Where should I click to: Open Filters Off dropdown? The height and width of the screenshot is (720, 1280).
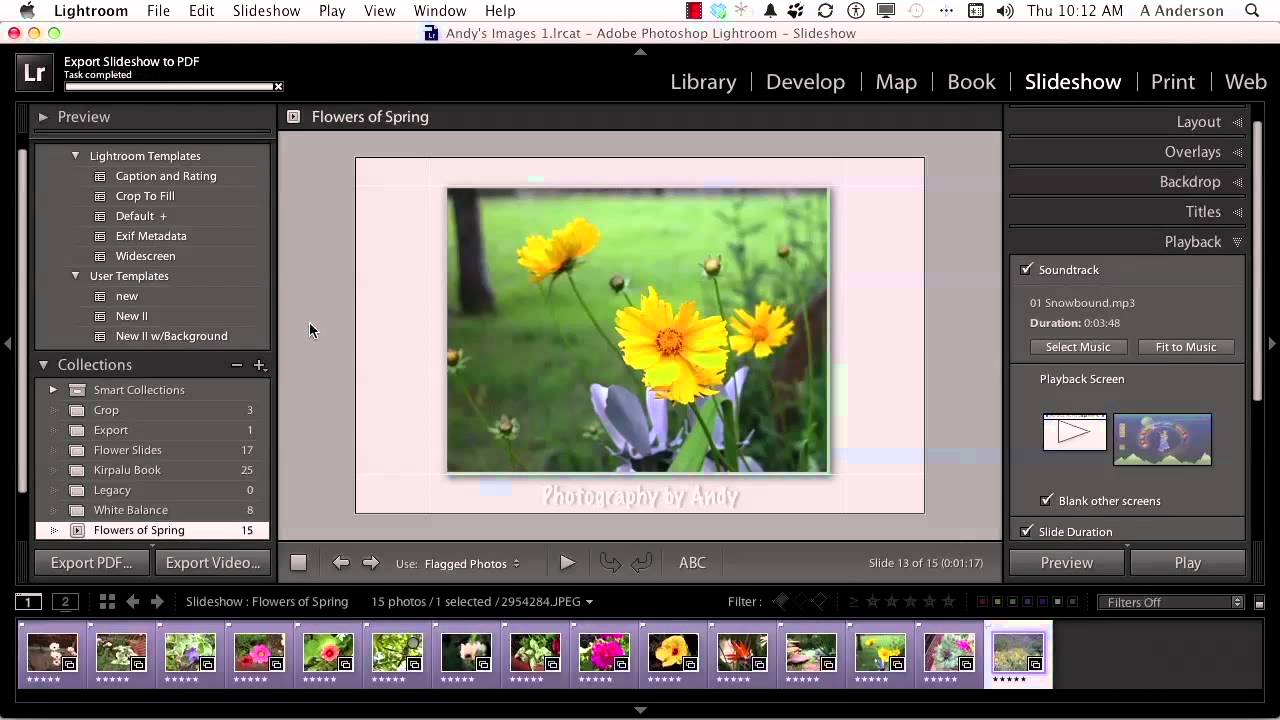(x=1170, y=602)
